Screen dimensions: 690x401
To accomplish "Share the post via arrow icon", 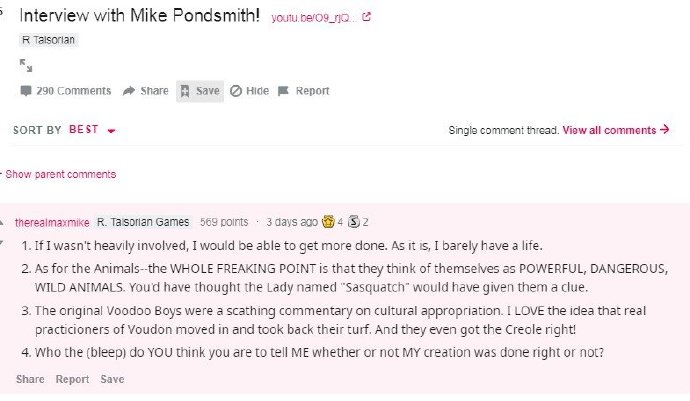I will (145, 91).
